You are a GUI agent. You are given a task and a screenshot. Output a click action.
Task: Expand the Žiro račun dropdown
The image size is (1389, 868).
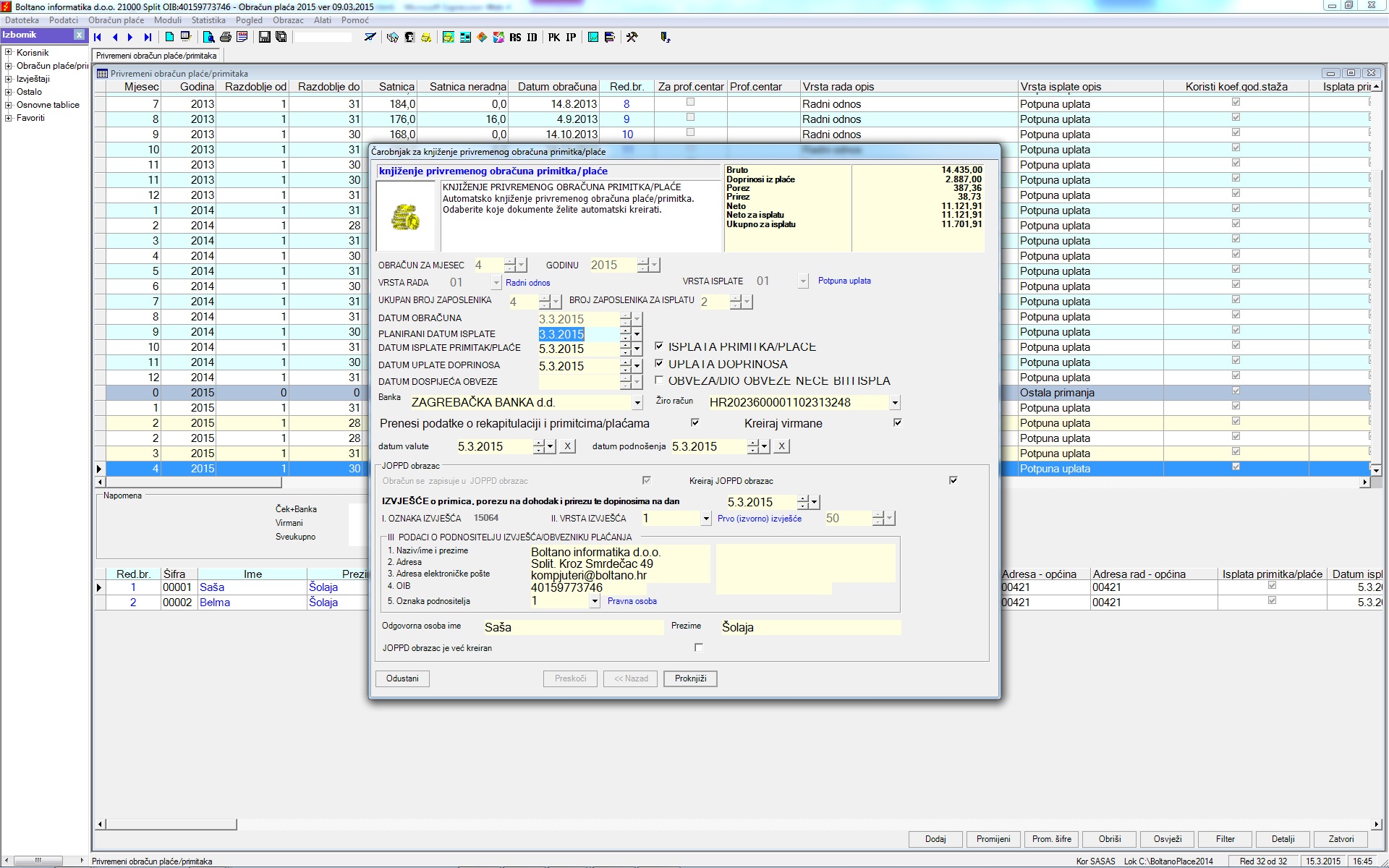(x=895, y=403)
